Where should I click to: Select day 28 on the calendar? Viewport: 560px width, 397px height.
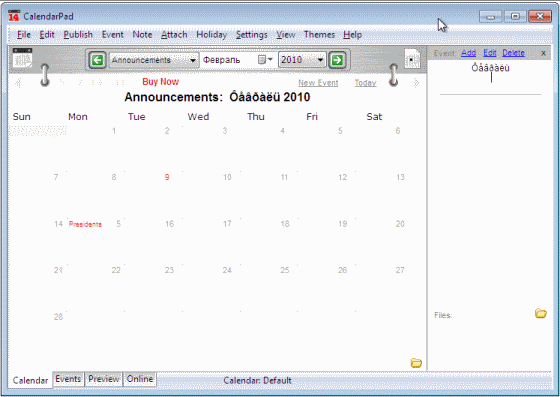(58, 317)
